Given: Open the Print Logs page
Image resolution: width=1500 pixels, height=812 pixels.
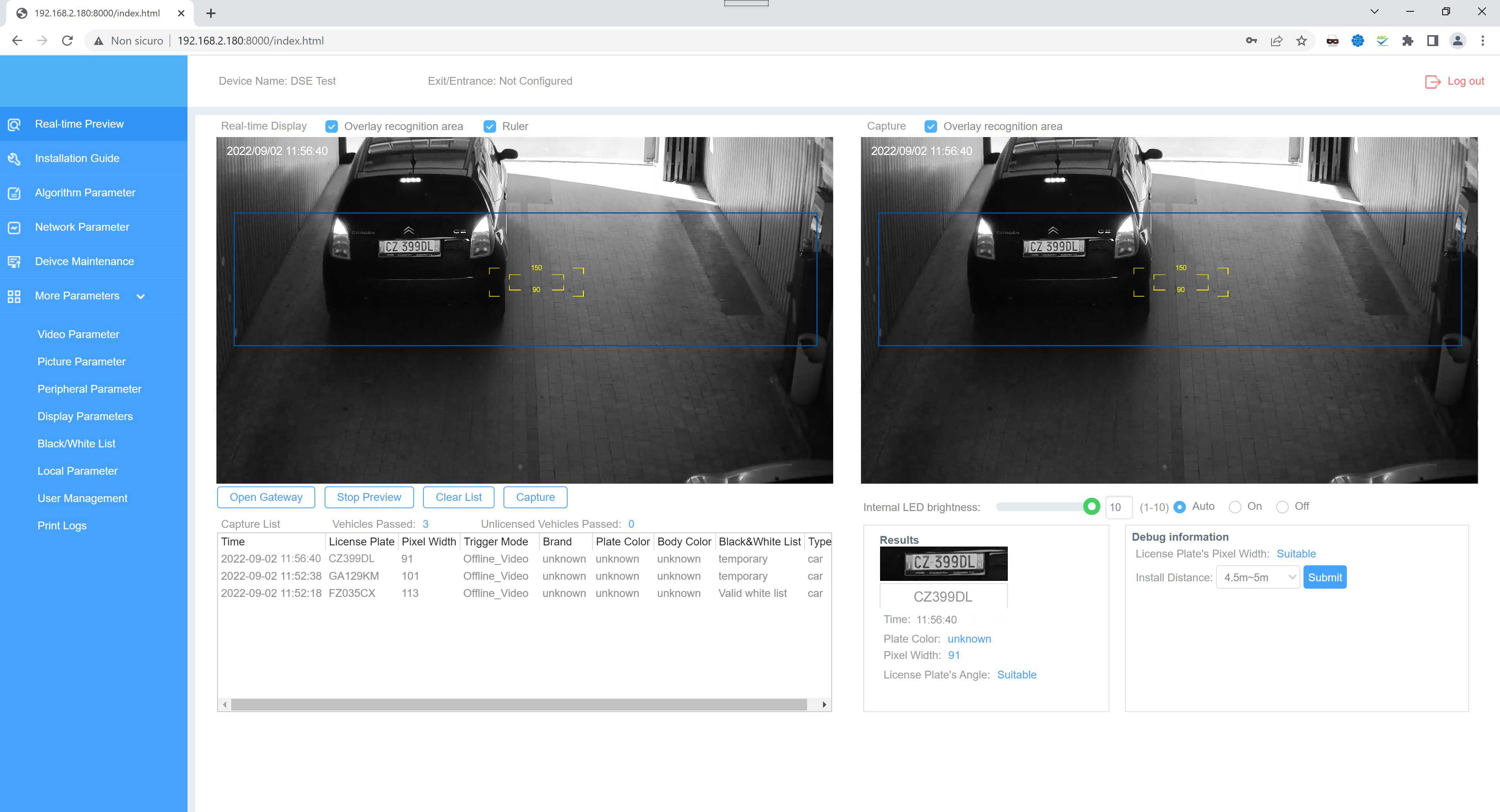Looking at the screenshot, I should 62,525.
